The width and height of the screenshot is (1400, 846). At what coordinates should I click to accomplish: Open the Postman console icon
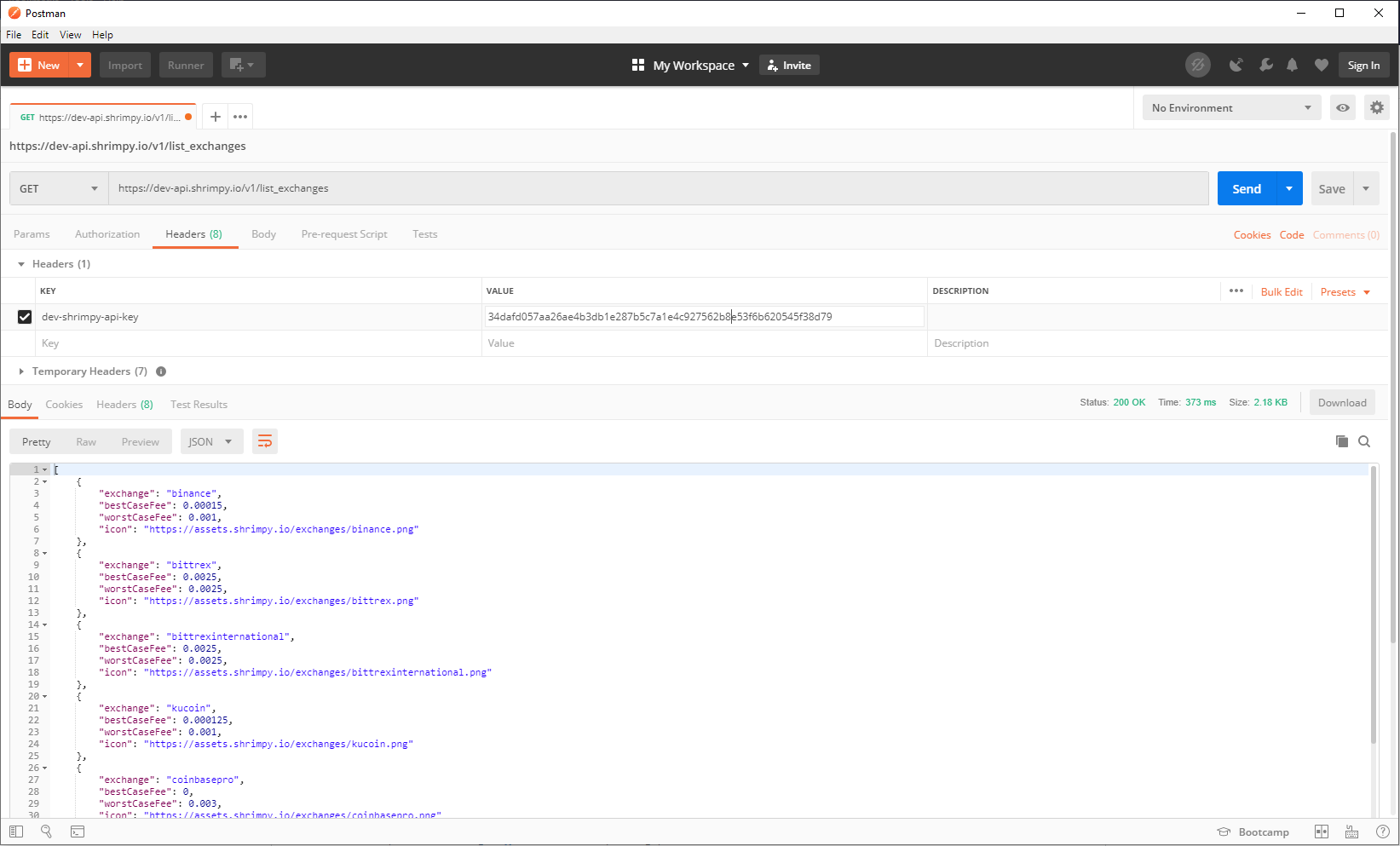tap(78, 832)
